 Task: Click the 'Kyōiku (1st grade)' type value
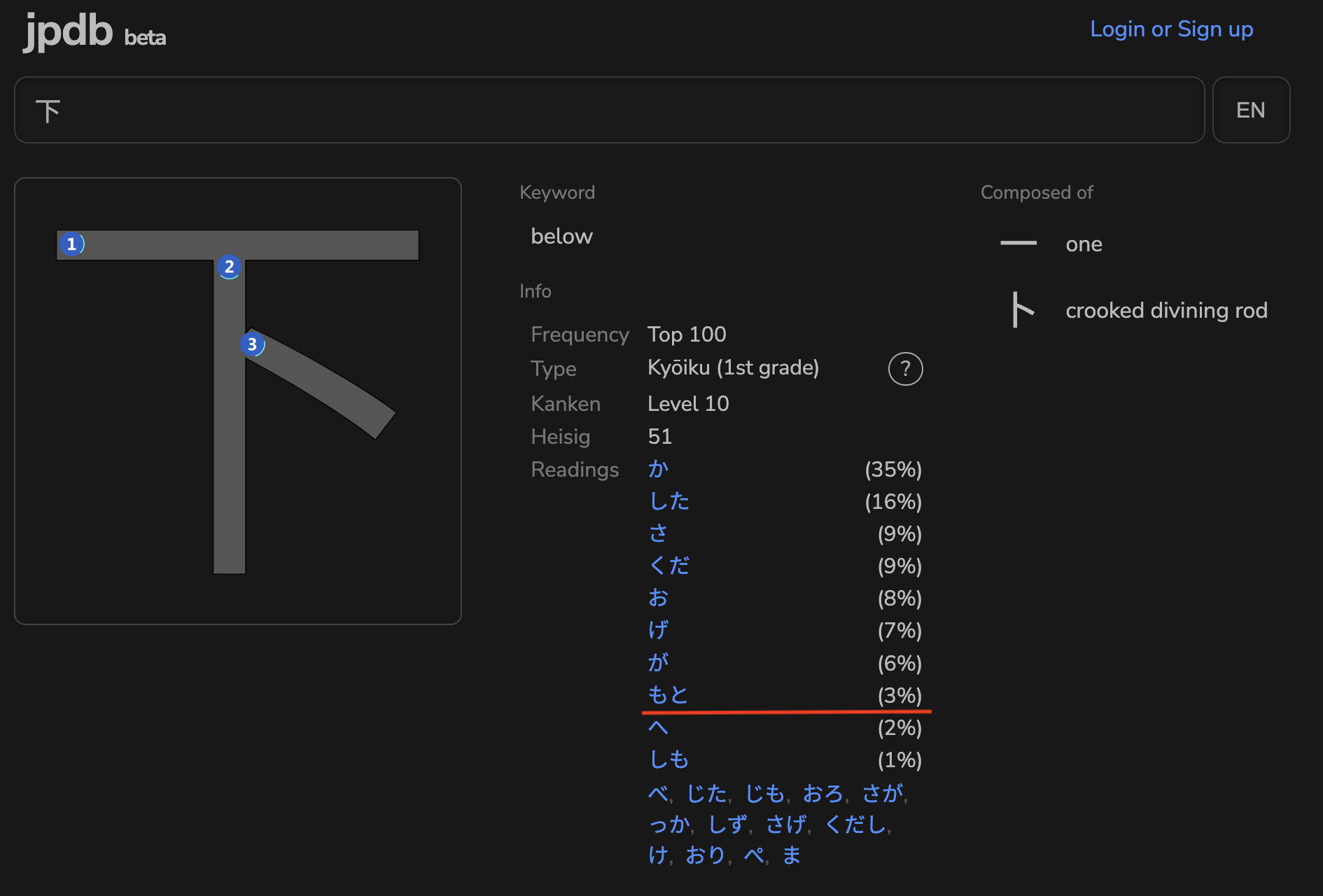tap(733, 367)
